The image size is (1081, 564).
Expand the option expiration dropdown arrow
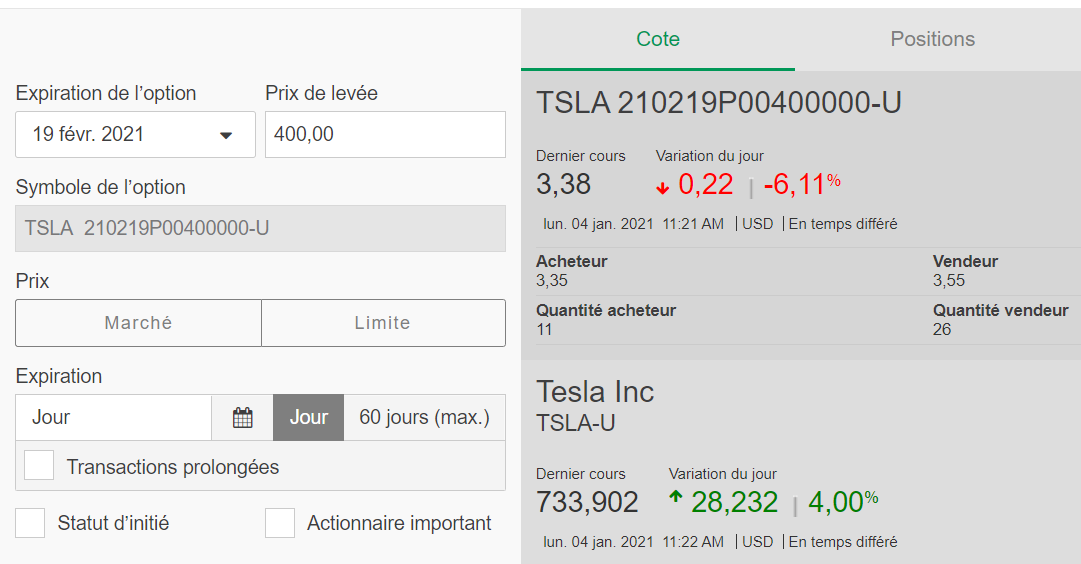coord(225,135)
